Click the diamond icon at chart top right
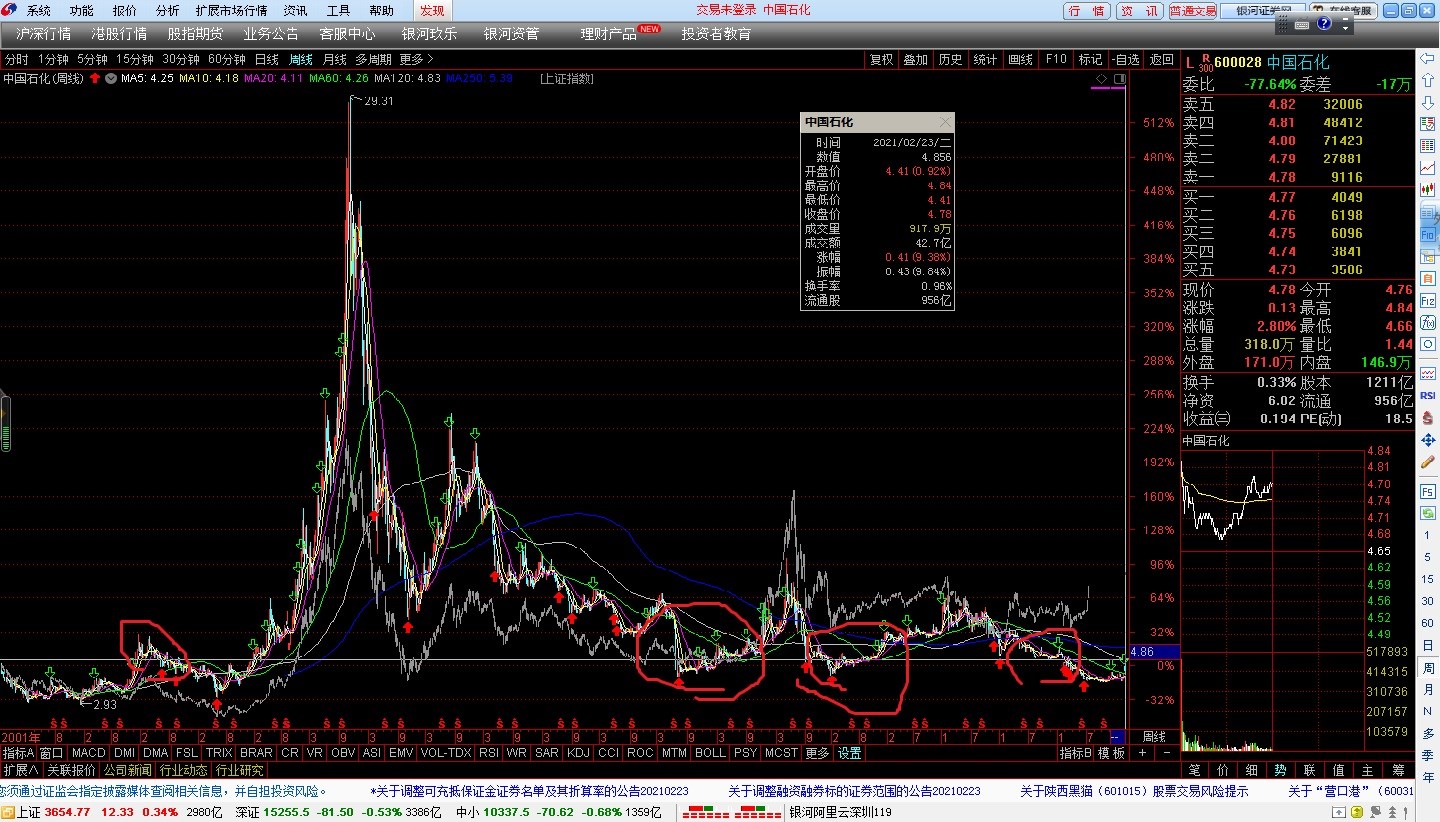The width and height of the screenshot is (1440, 822). coord(1101,79)
